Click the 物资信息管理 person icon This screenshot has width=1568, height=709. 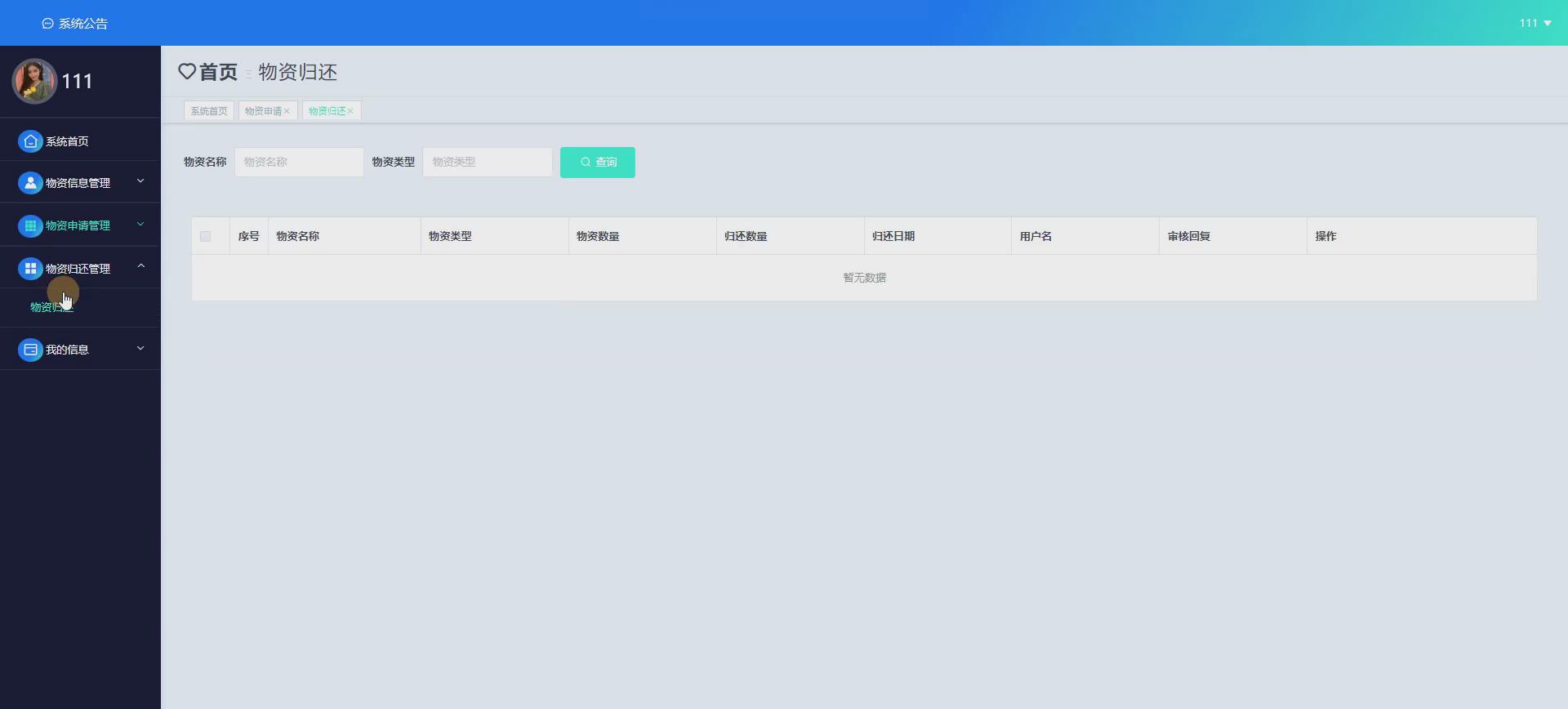click(30, 183)
